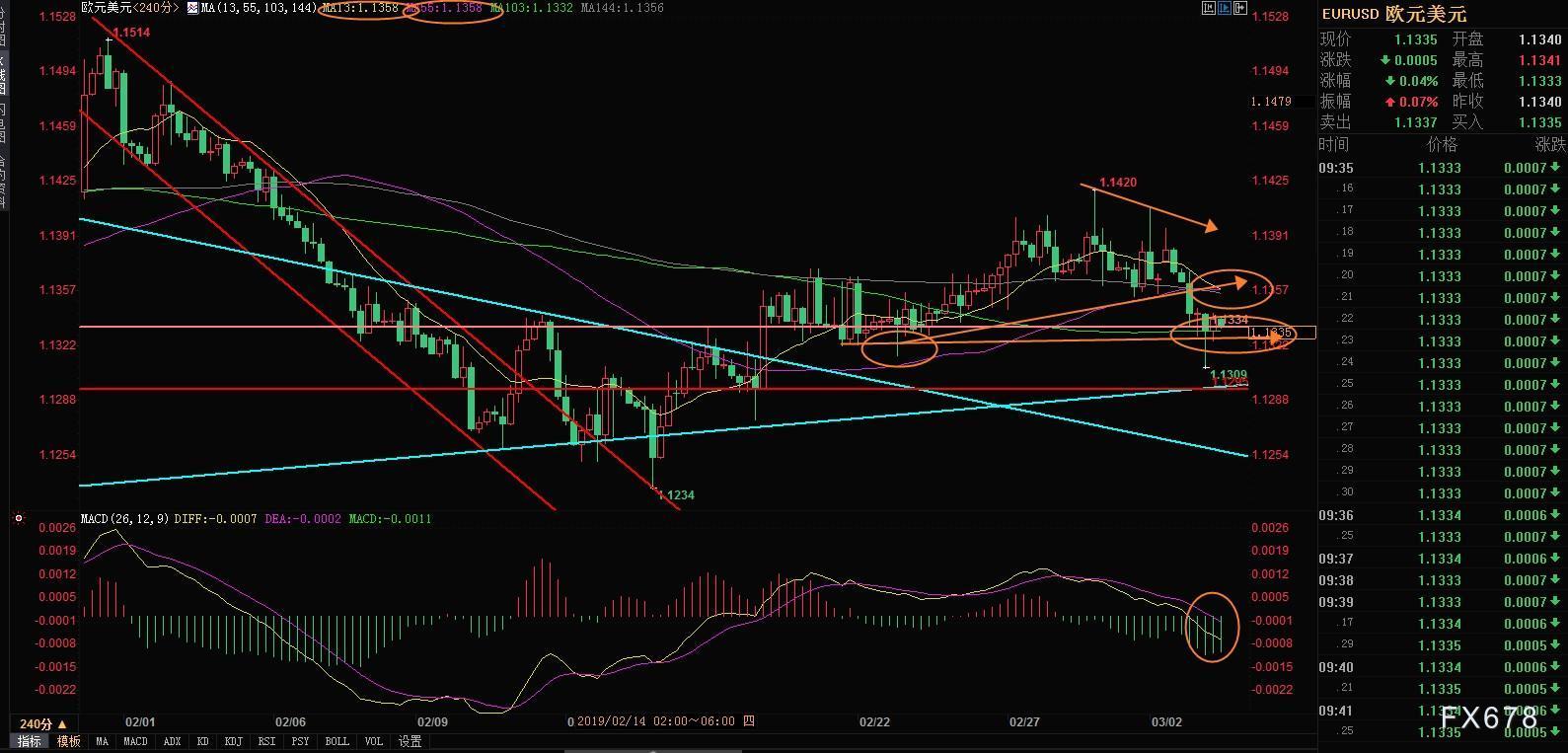Click the 1.1420 peak label on chart

coord(1118,183)
